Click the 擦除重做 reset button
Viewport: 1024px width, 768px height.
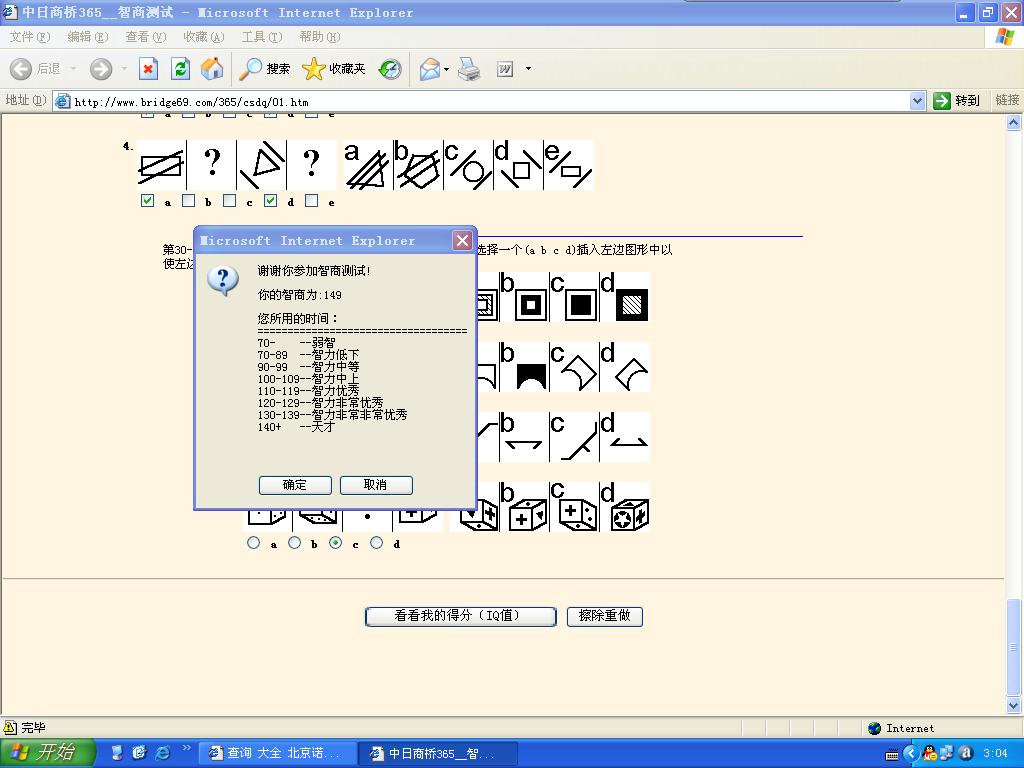[604, 616]
